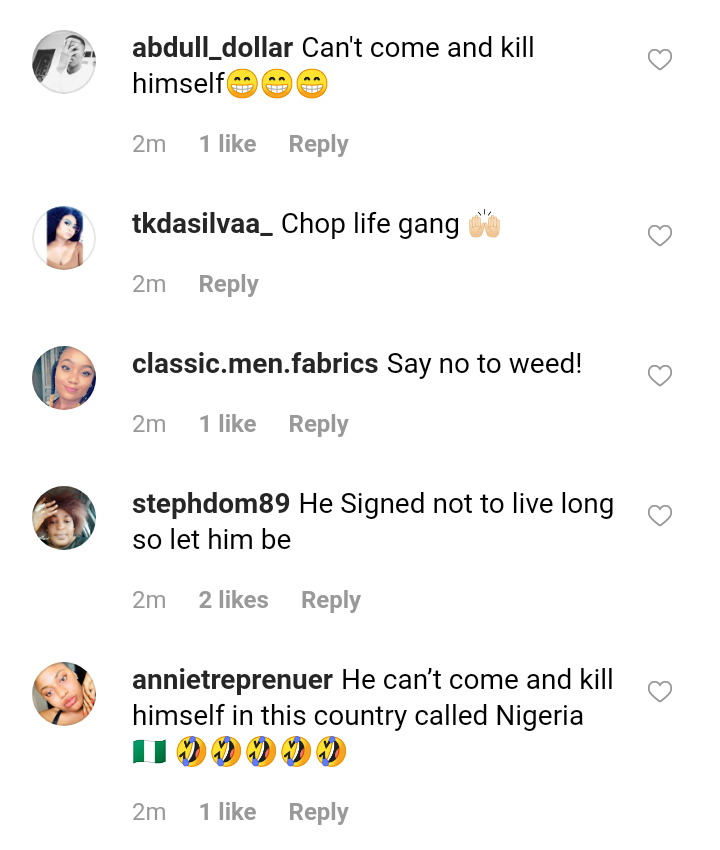Like the classic.men.fabrics comment

[x=659, y=376]
